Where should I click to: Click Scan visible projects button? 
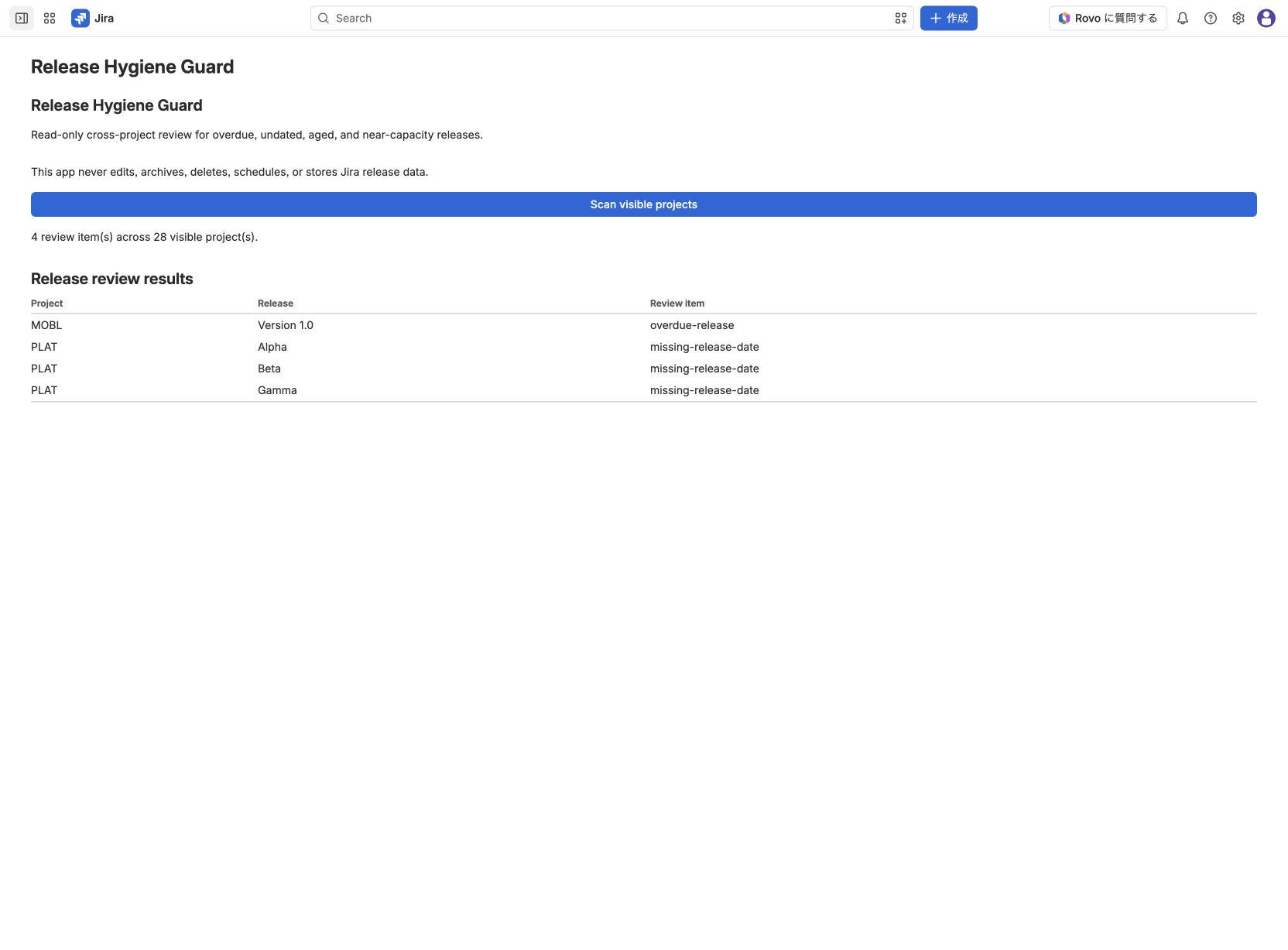coord(643,204)
